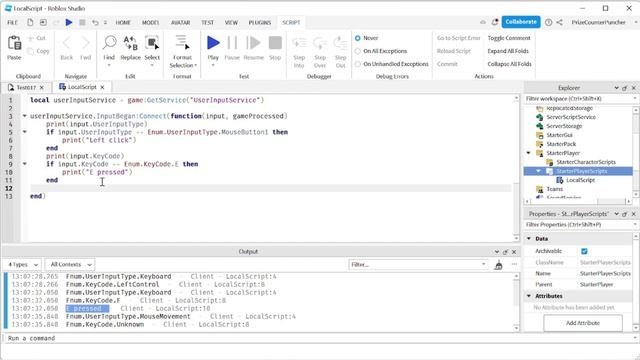This screenshot has width=640, height=360.
Task: Select On All Exceptions radio
Action: click(x=358, y=51)
